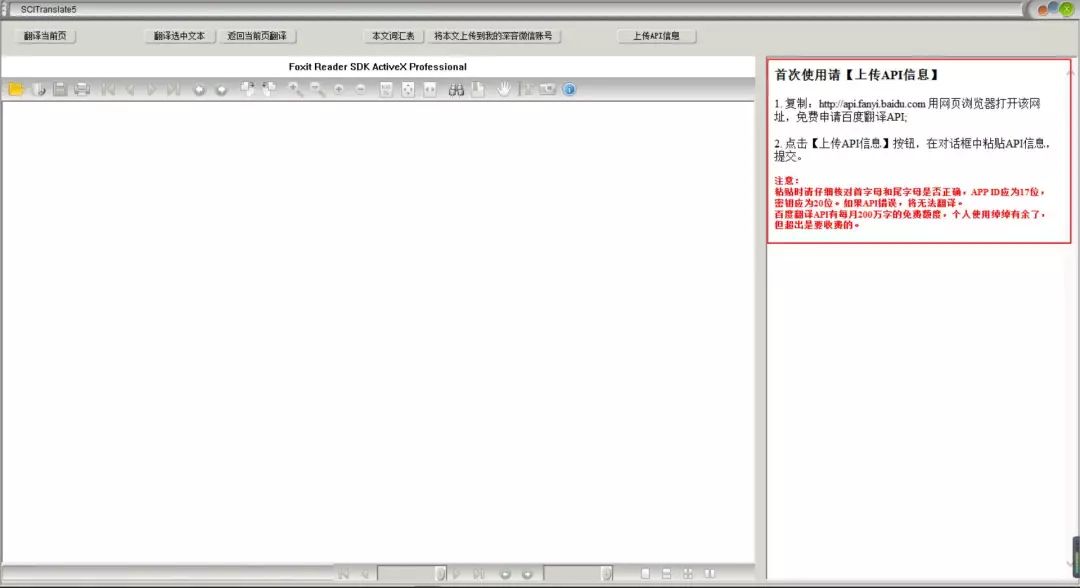Click the binoculars search icon

456,90
